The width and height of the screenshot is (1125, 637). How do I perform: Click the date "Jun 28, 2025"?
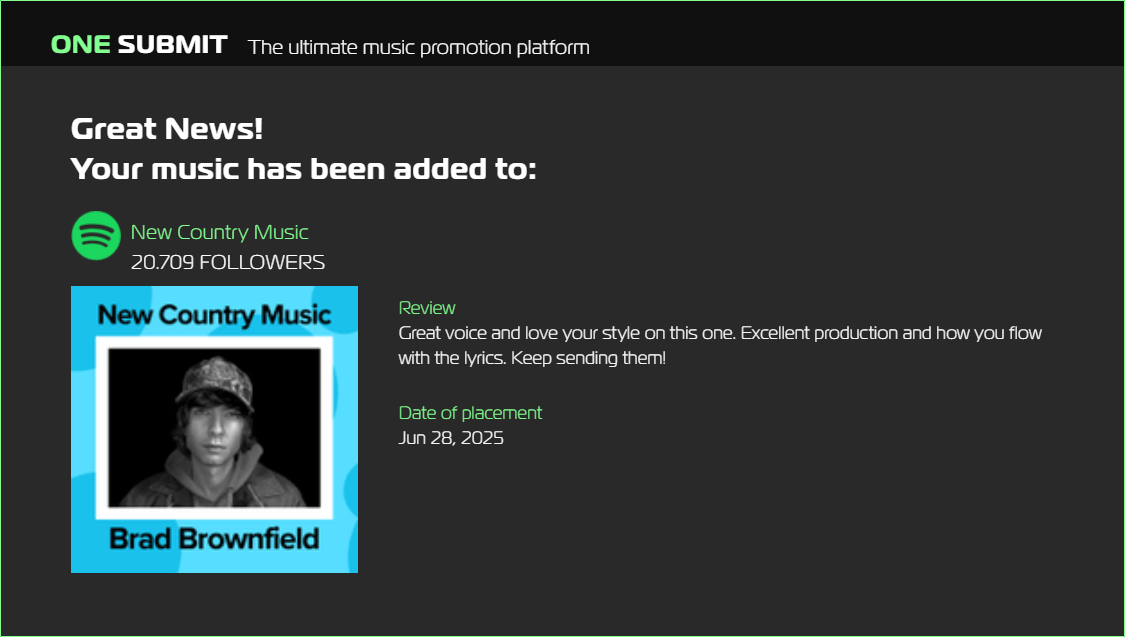click(451, 437)
